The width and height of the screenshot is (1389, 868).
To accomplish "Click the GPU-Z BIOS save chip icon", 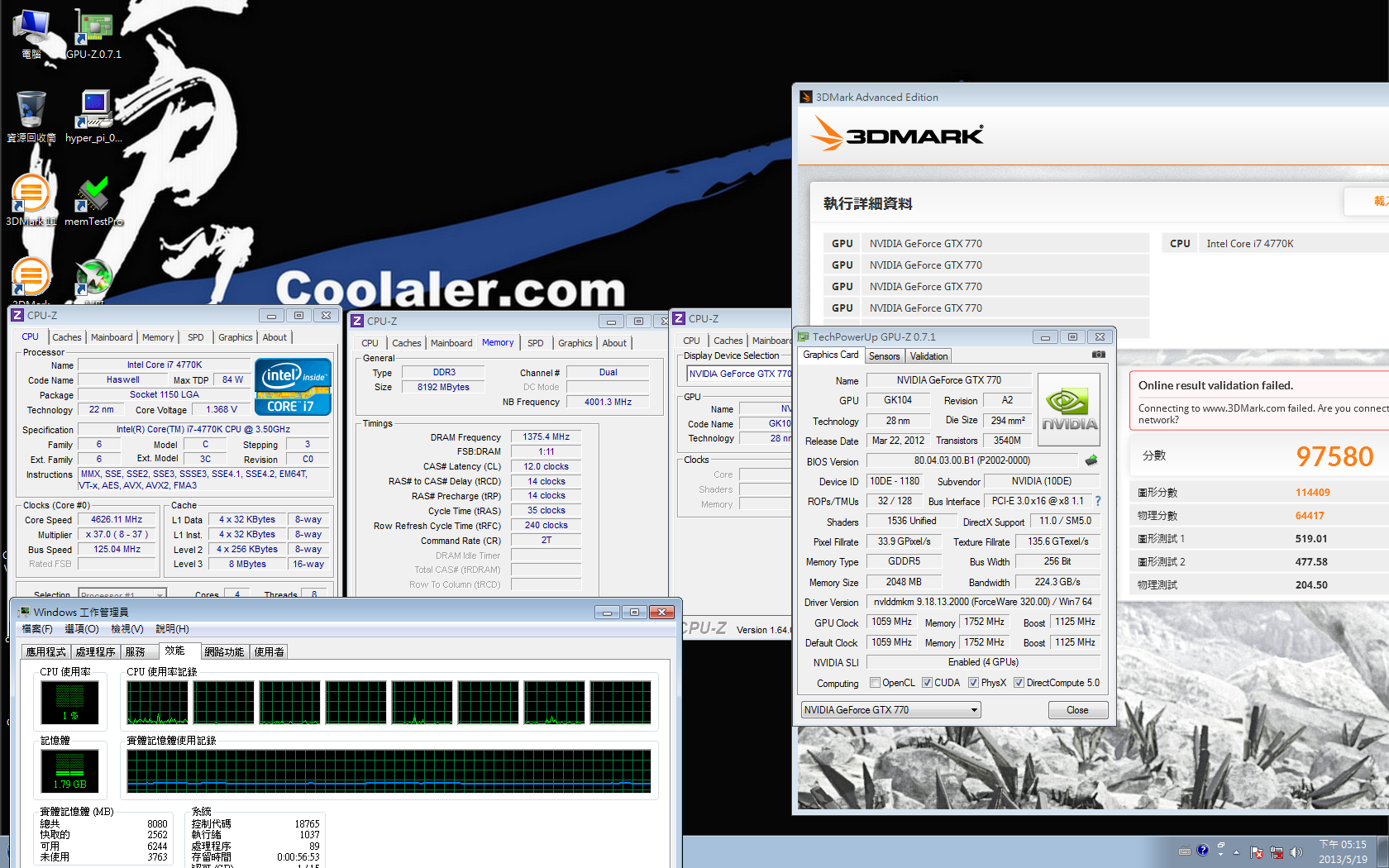I will [1091, 460].
